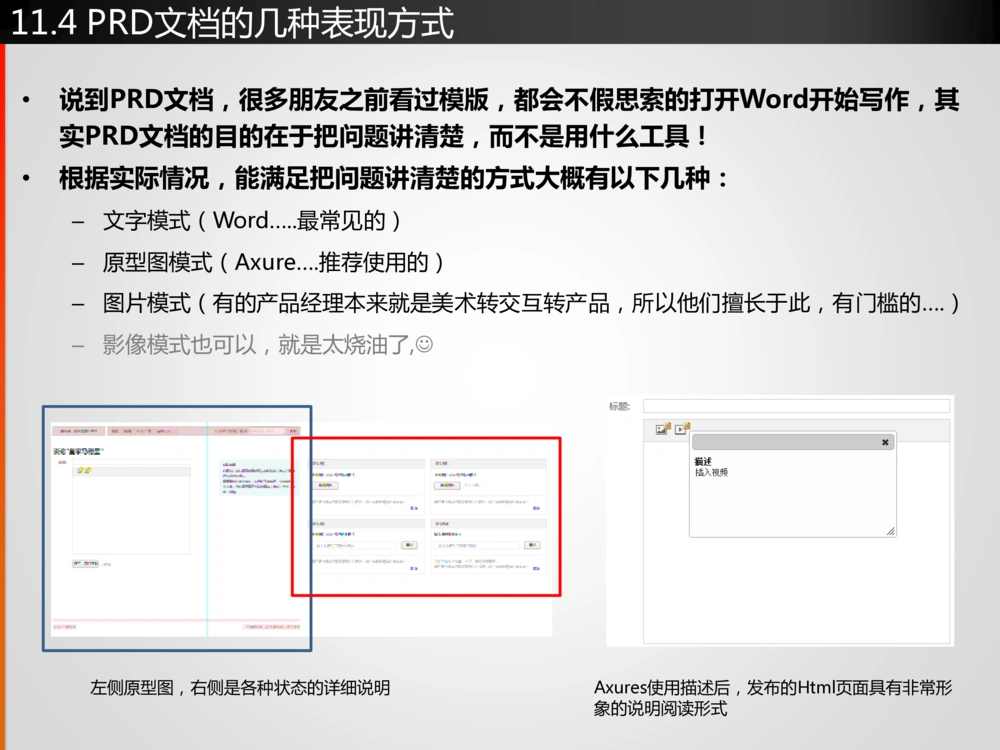Select the first tab in left prototype's top bar

point(78,431)
